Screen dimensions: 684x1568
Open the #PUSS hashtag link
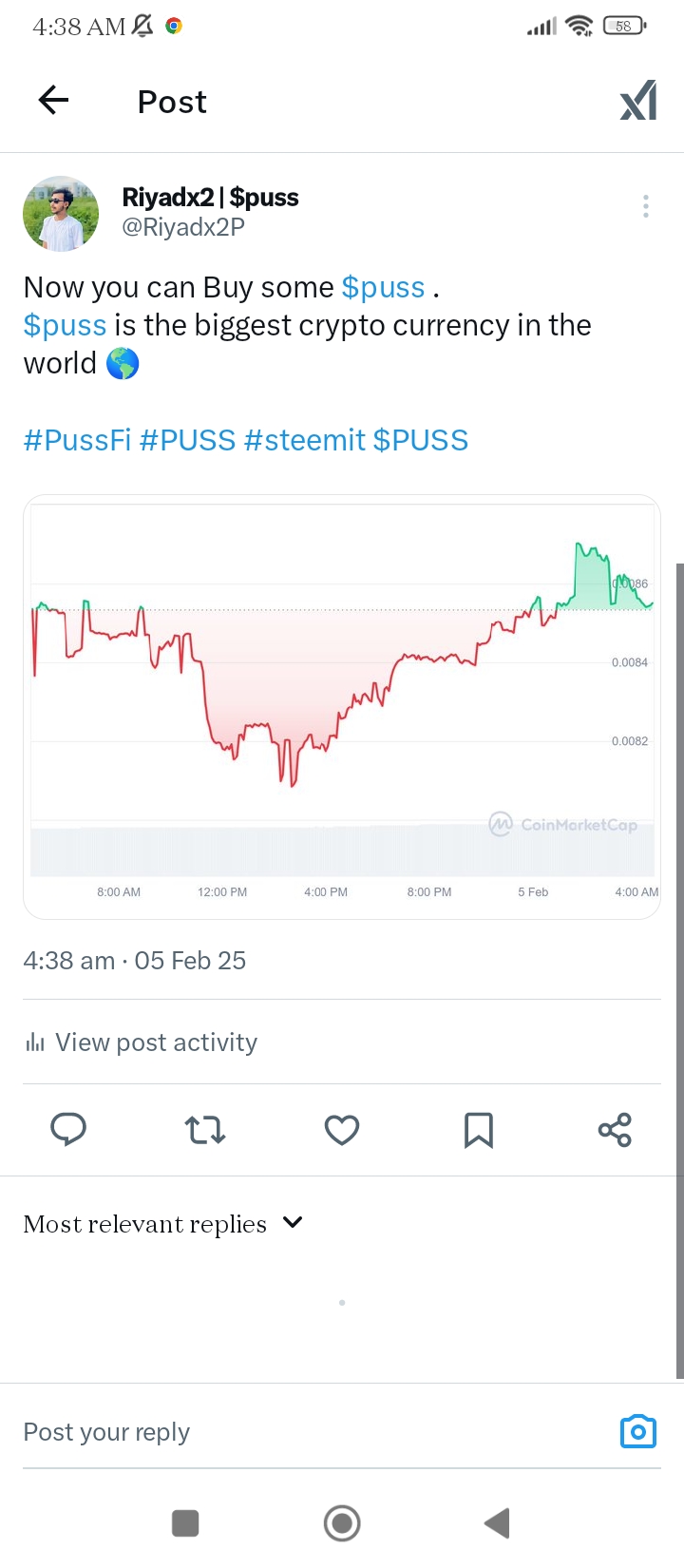[x=187, y=440]
